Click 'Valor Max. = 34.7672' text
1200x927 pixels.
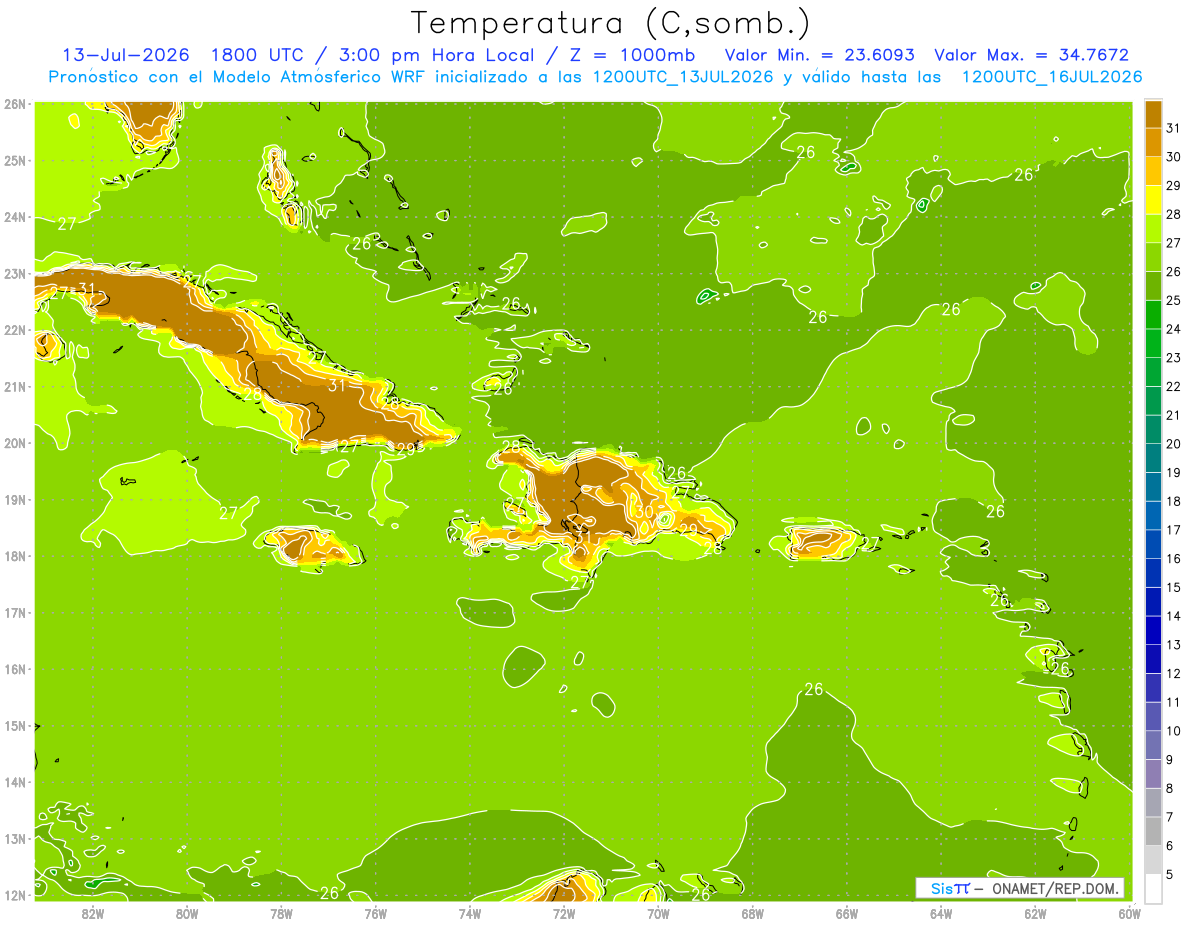1032,54
